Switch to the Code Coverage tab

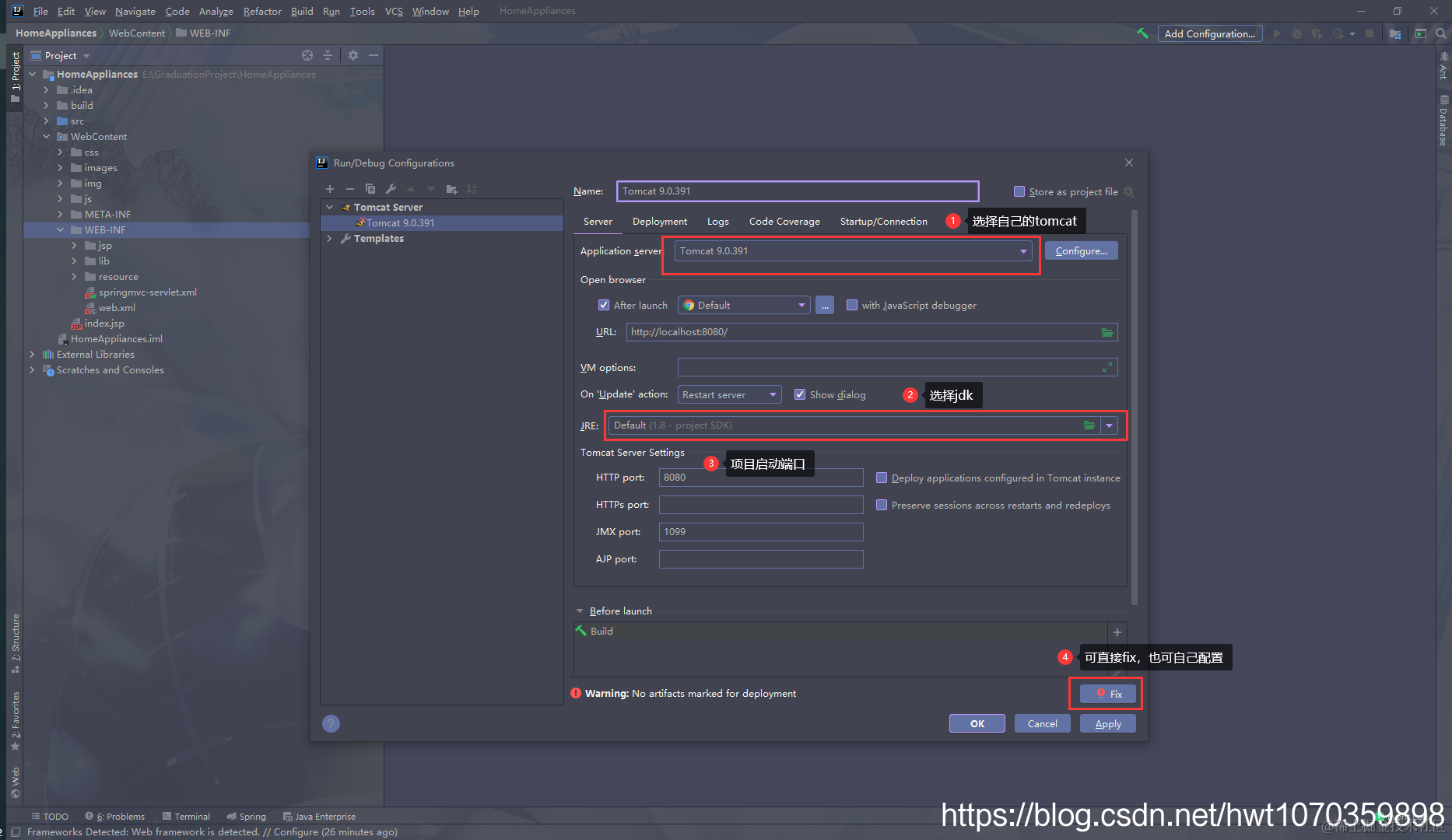coord(784,222)
